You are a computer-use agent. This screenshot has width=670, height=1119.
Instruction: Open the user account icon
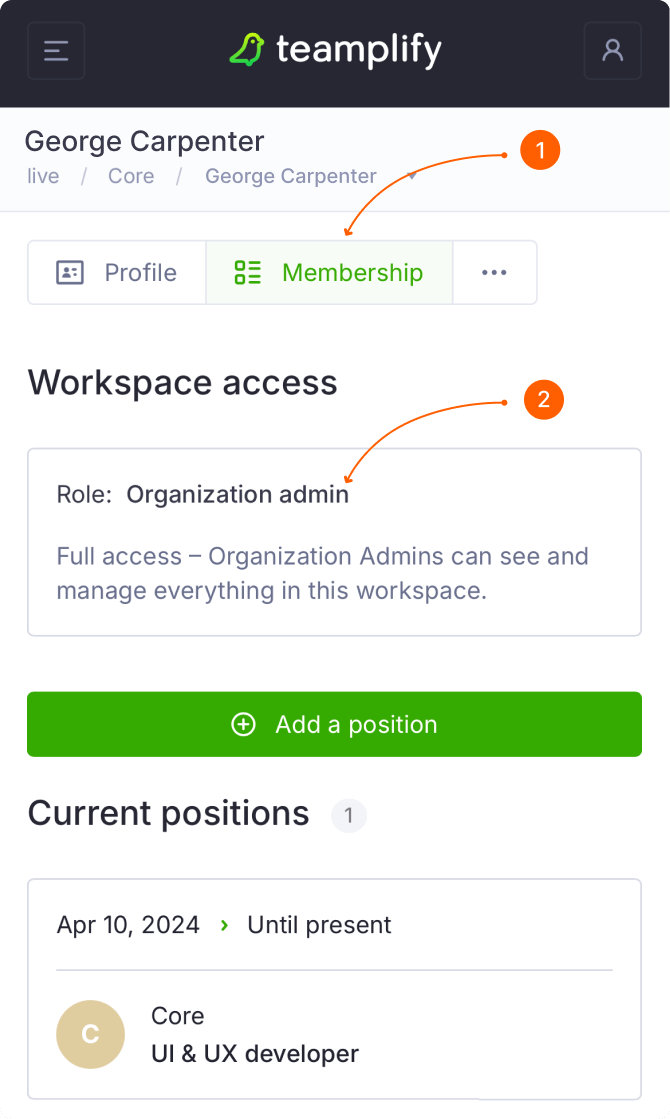612,50
